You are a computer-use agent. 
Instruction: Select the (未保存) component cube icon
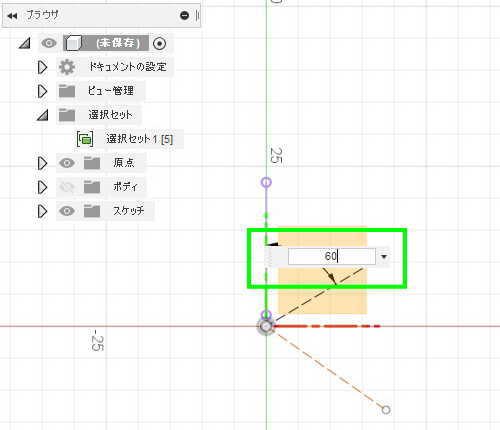[x=73, y=43]
